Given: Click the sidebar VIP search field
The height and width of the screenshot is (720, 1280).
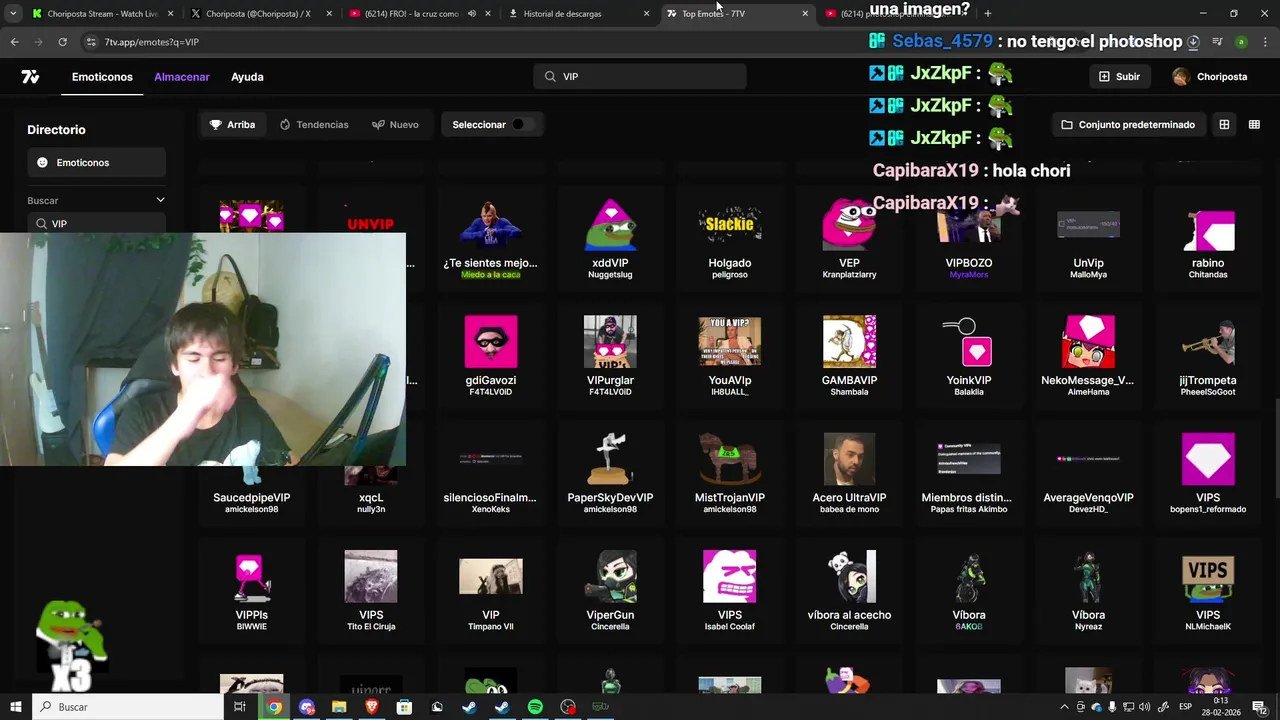Looking at the screenshot, I should coord(97,224).
